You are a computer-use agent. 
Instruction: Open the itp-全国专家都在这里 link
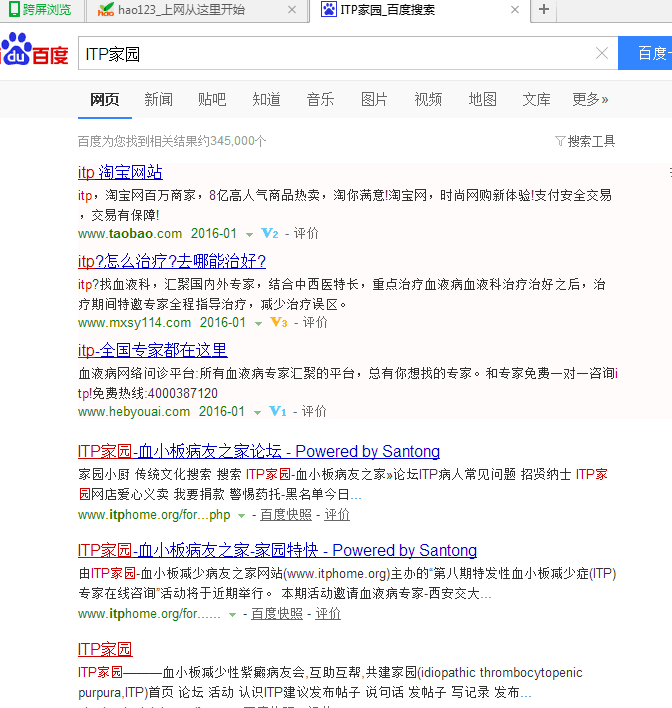[x=152, y=350]
